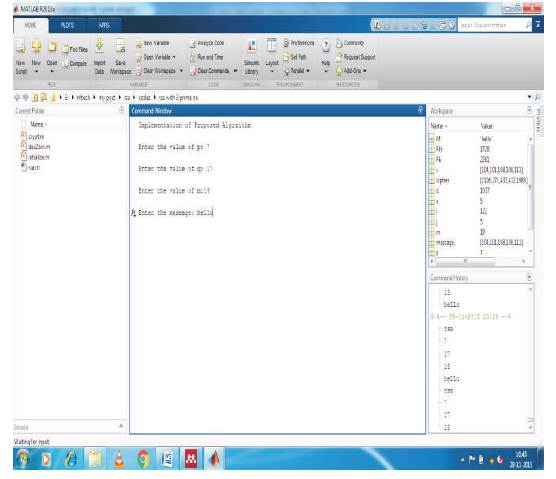Open the Simulink Library
This screenshot has width=556, height=479.
pyautogui.click(x=251, y=57)
